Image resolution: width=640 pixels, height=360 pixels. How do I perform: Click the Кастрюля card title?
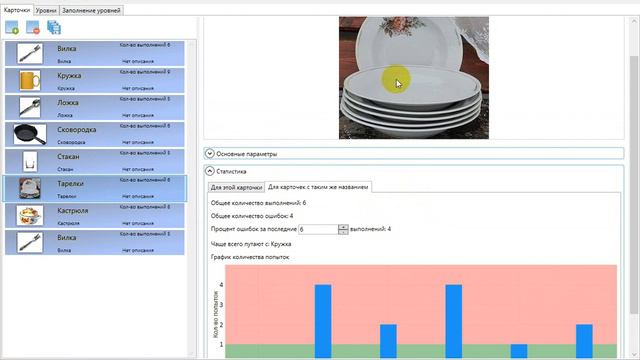pyautogui.click(x=72, y=211)
